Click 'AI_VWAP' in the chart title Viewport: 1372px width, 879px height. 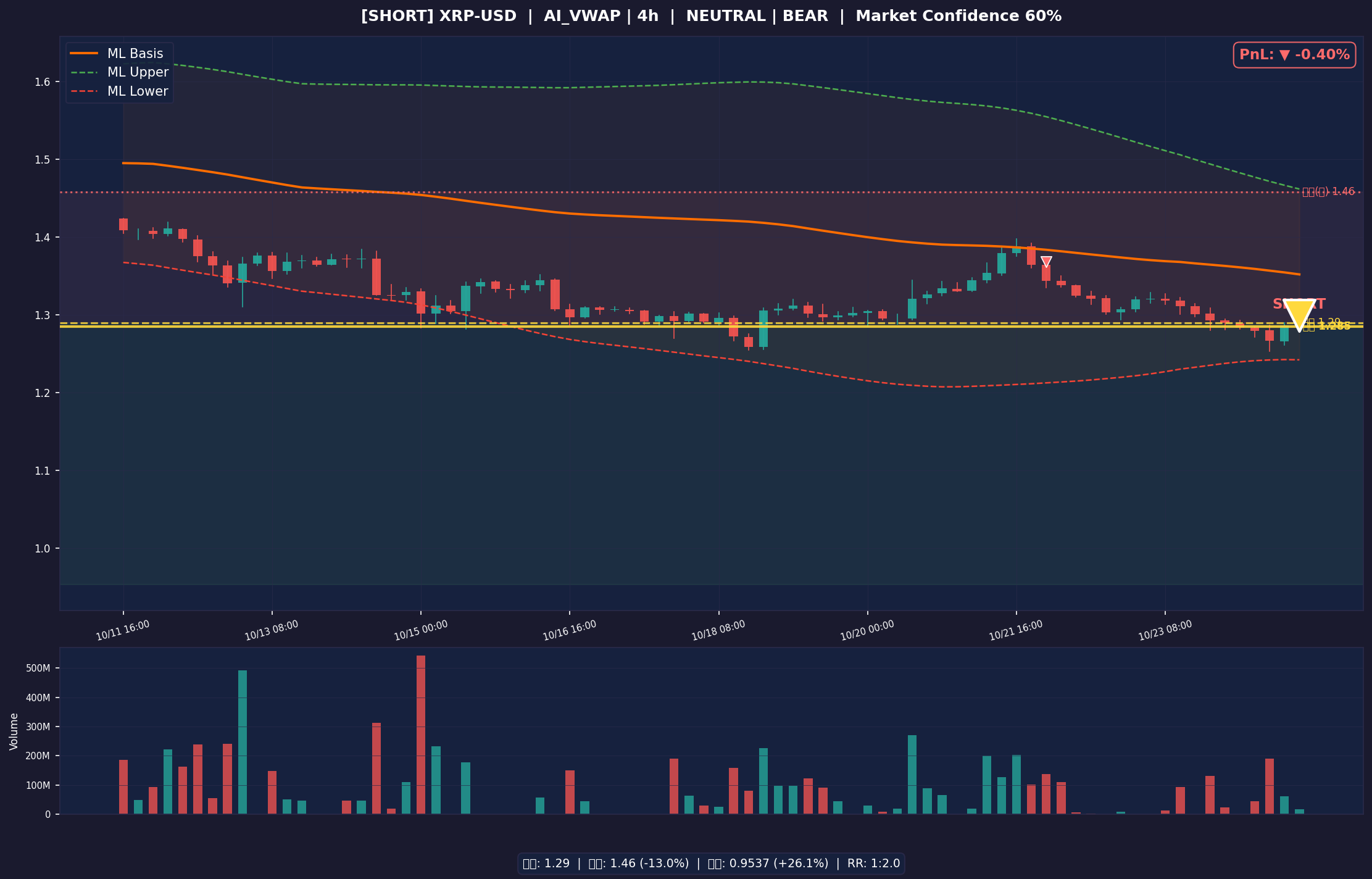(582, 17)
